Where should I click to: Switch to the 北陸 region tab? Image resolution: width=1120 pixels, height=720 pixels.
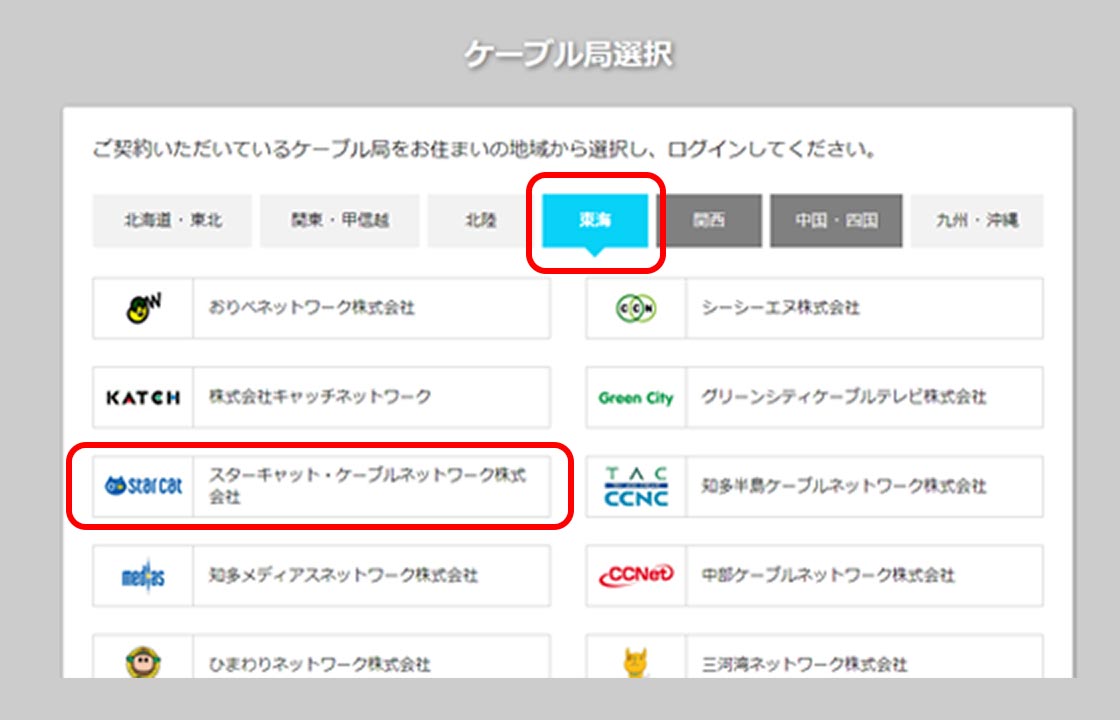click(480, 221)
